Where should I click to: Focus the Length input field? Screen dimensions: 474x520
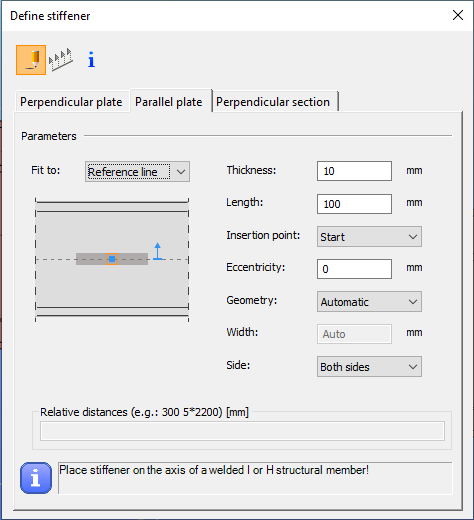[x=354, y=204]
